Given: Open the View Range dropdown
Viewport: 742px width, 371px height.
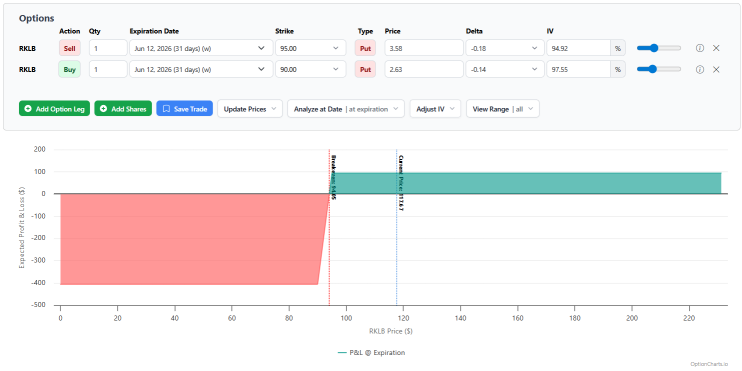Looking at the screenshot, I should click(503, 108).
